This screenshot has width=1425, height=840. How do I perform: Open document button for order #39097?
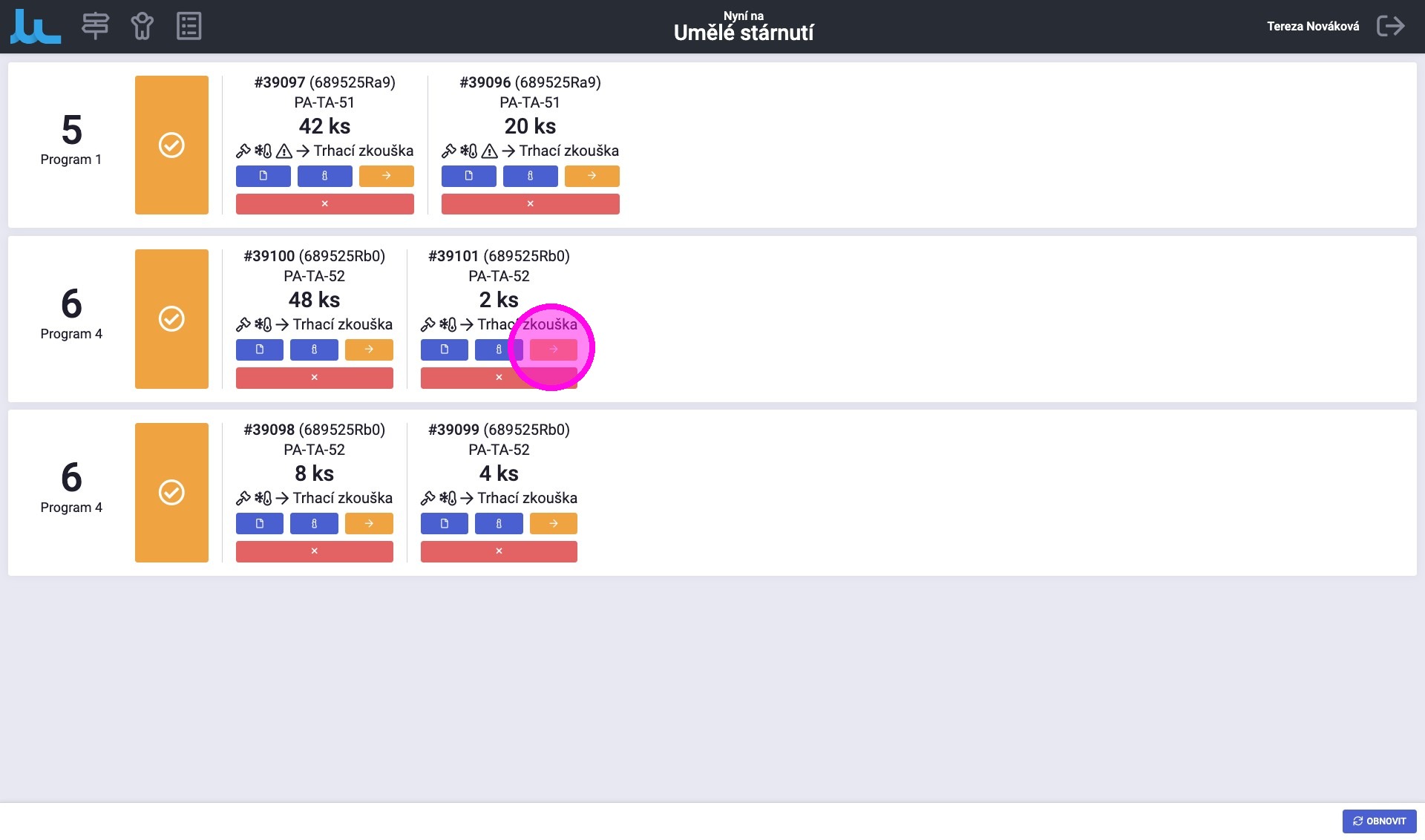click(x=263, y=176)
